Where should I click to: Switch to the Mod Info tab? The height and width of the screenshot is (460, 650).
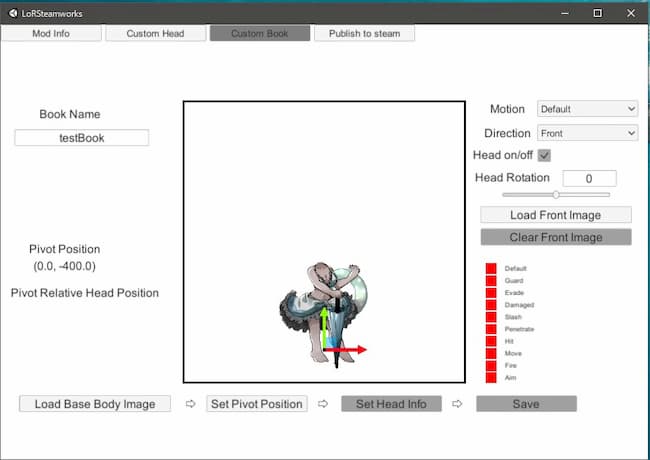(51, 34)
